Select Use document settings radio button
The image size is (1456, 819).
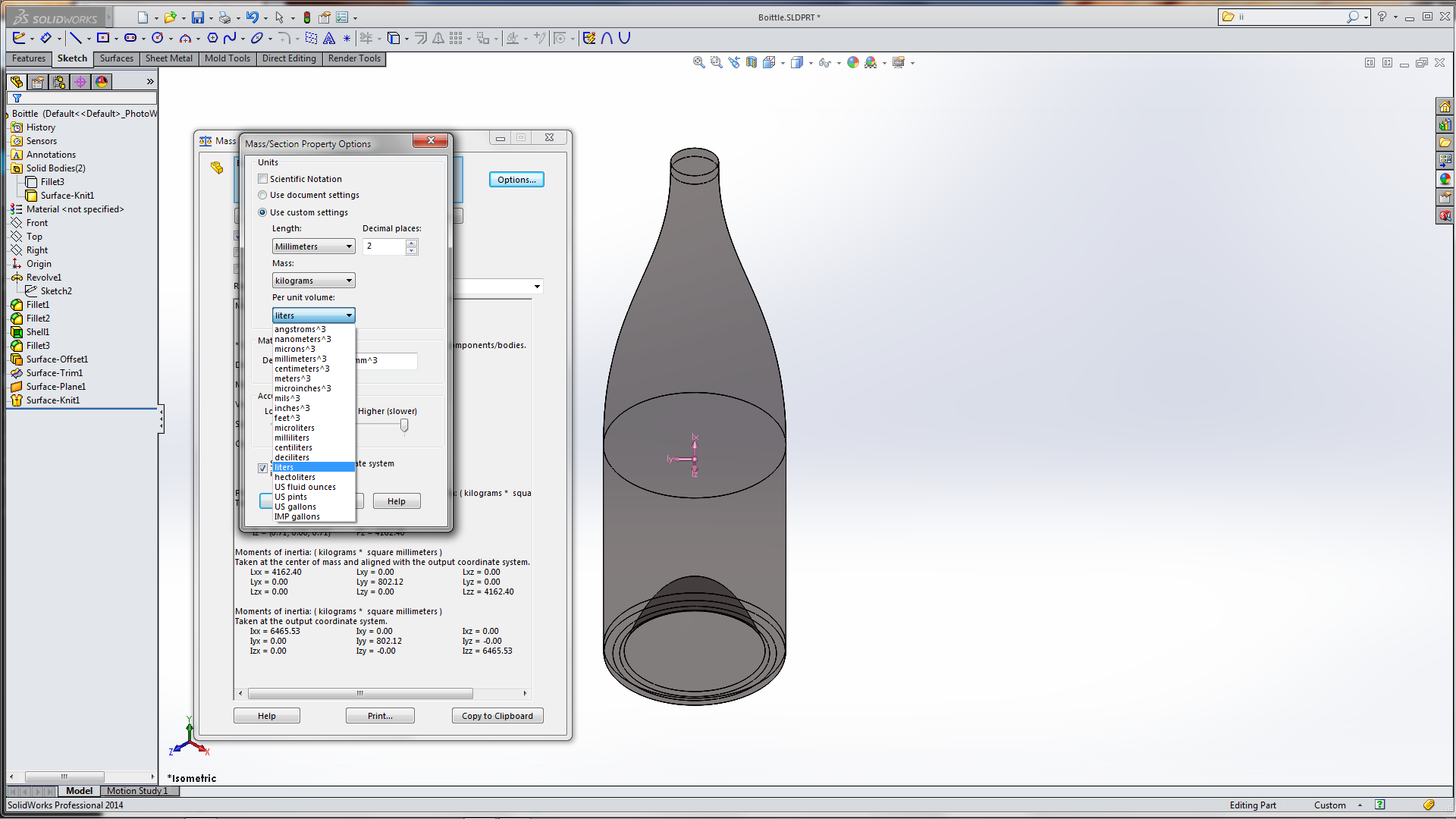[x=263, y=195]
